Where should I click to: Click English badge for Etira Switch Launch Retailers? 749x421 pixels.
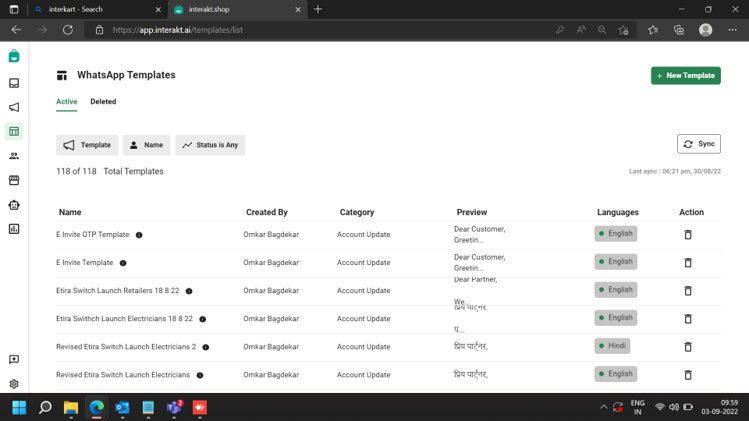[615, 290]
